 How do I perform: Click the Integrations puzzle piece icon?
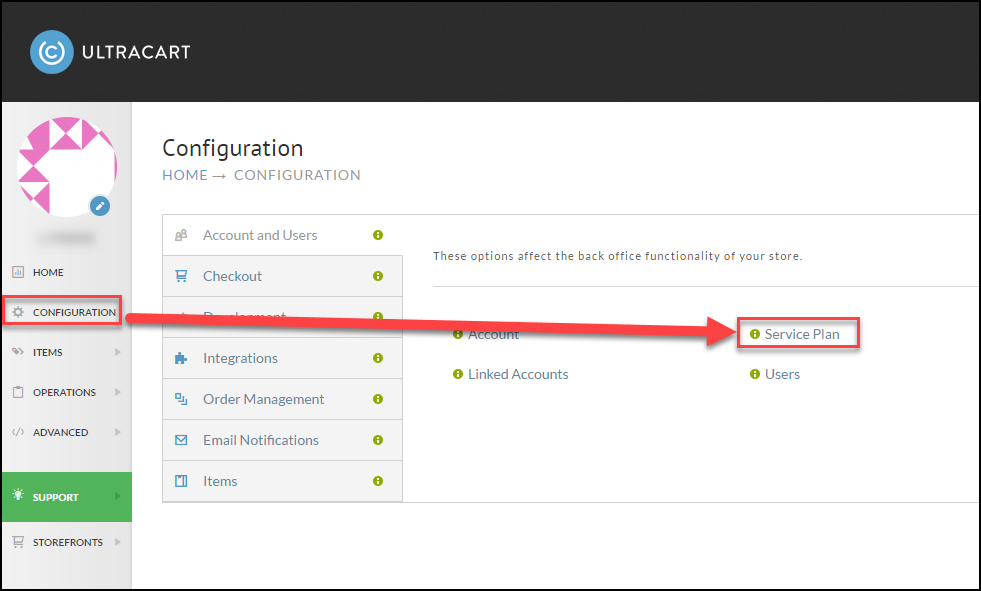tap(181, 358)
